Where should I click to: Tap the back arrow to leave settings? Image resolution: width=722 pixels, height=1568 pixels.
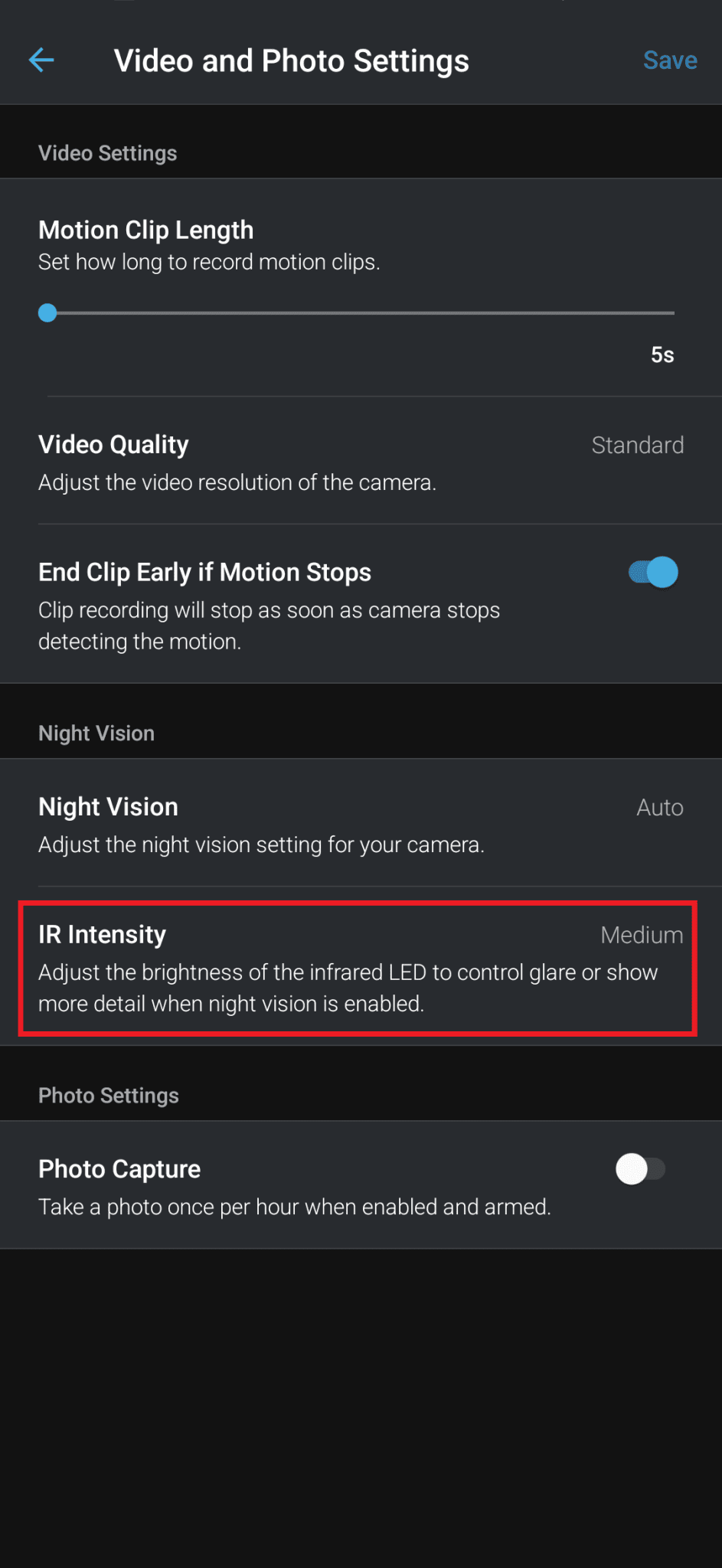tap(42, 60)
